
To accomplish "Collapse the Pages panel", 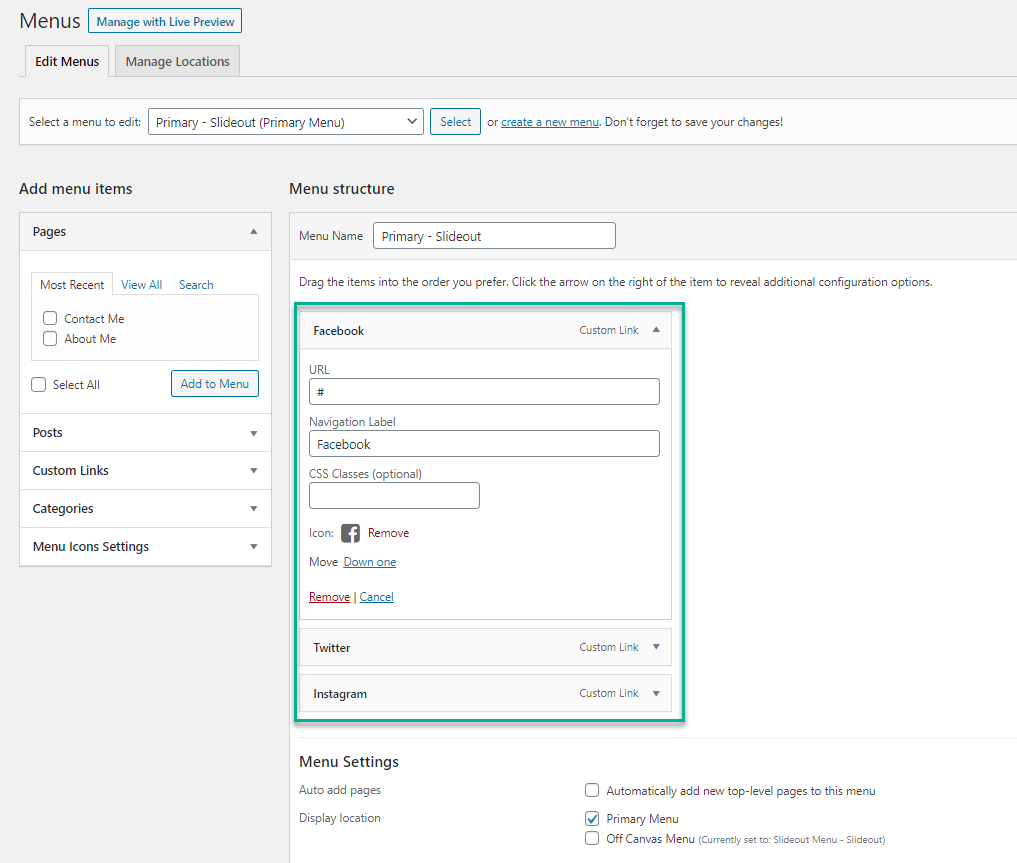I will tap(254, 231).
